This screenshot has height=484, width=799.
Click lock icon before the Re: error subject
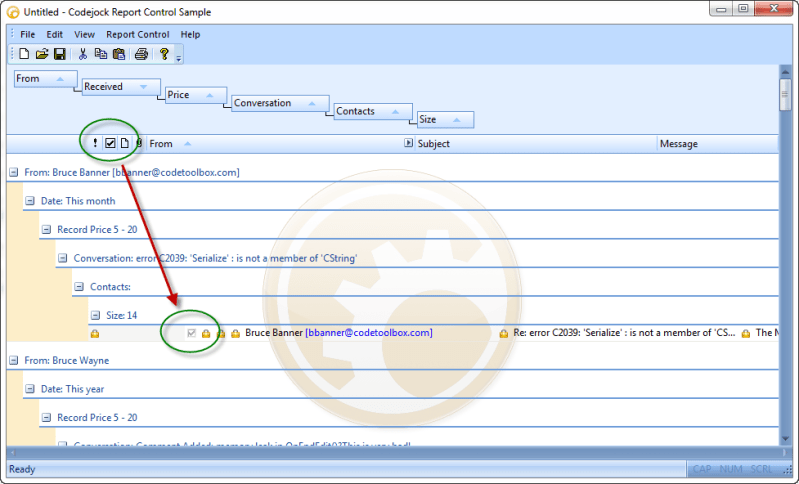point(504,334)
